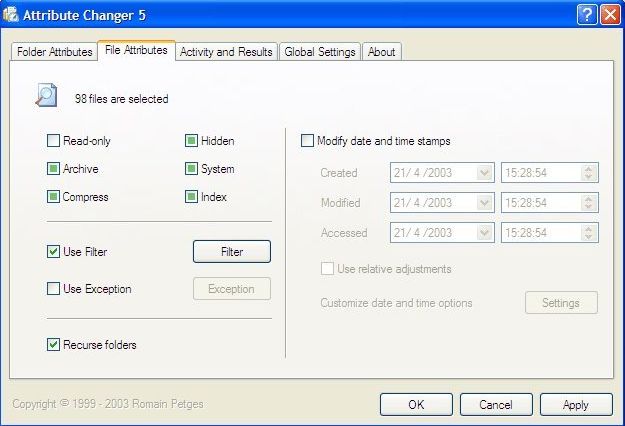Enable Modify date and time stamps
The height and width of the screenshot is (426, 625).
tap(307, 141)
